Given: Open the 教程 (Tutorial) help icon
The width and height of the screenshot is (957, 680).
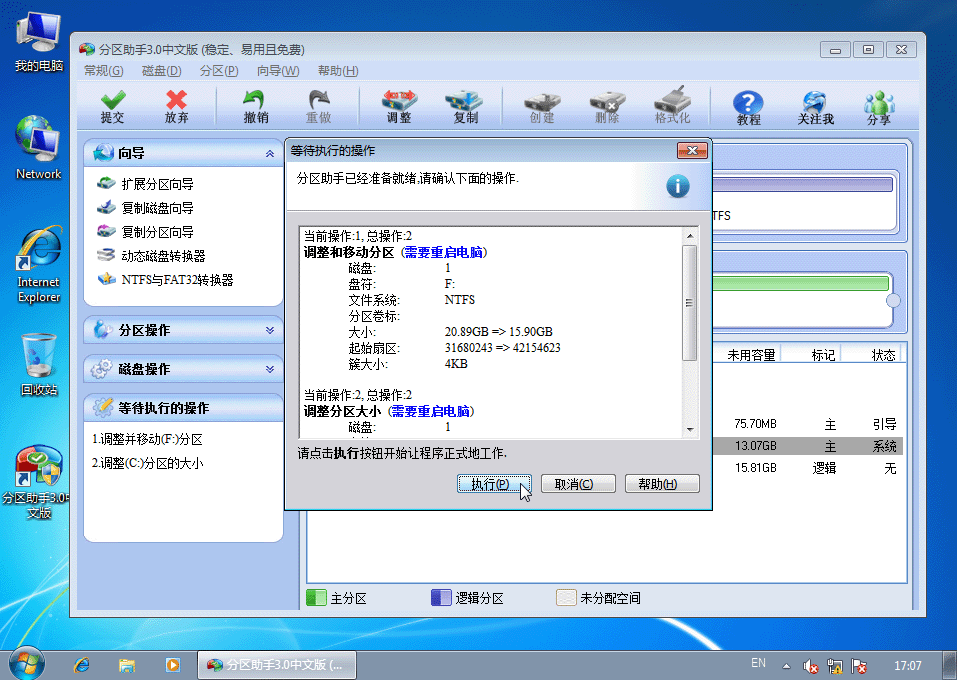Looking at the screenshot, I should coord(746,107).
